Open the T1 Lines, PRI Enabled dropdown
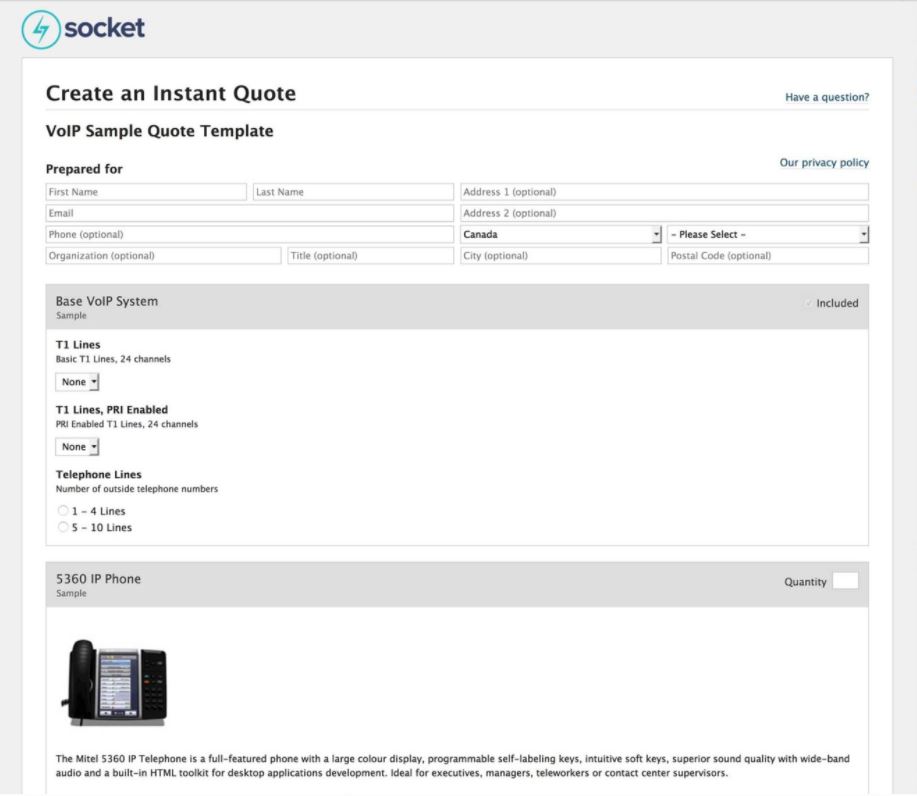The width and height of the screenshot is (917, 796). pyautogui.click(x=78, y=447)
